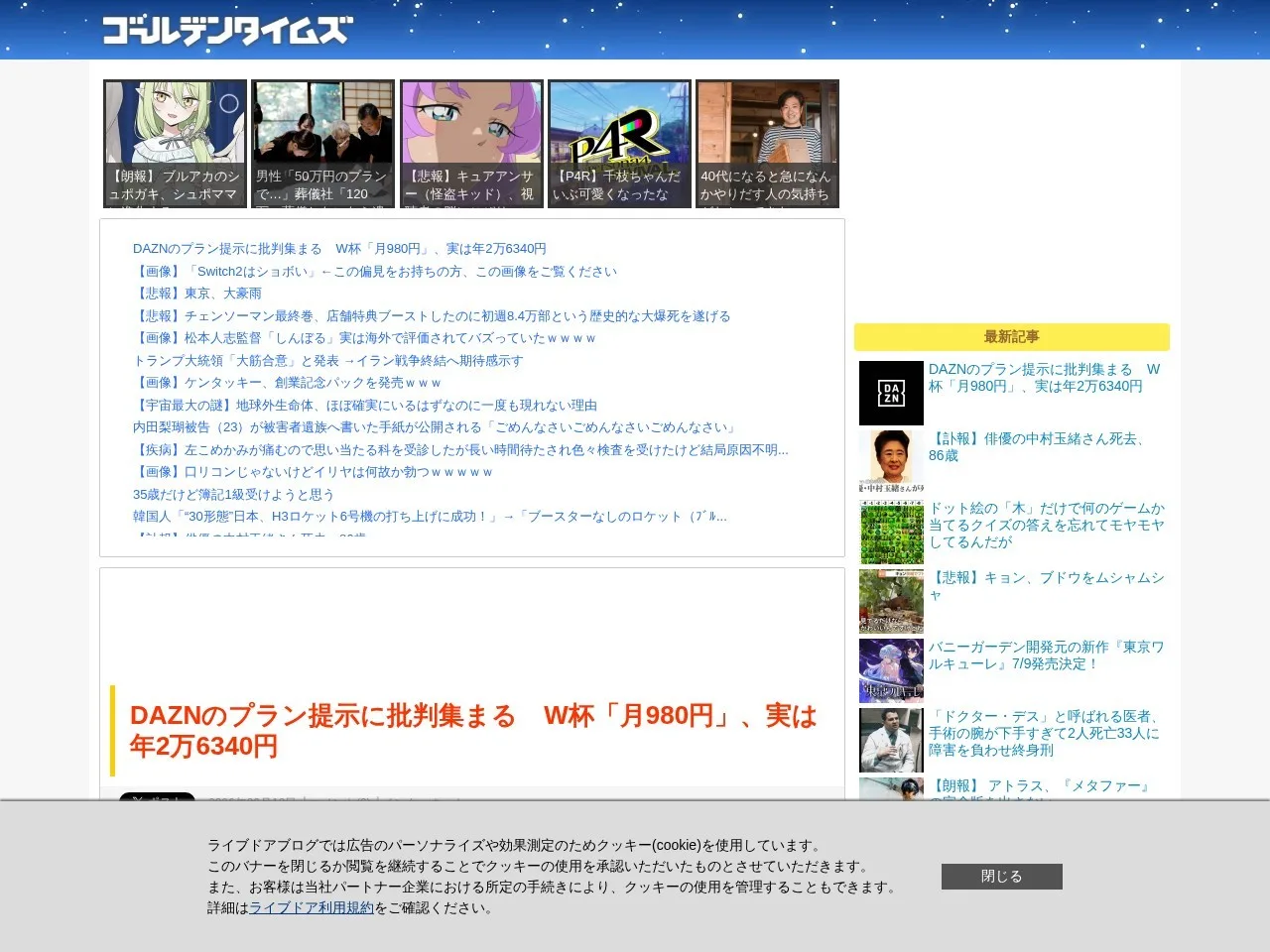The height and width of the screenshot is (952, 1270).
Task: Click the 最新記事 sidebar header
Action: click(1012, 337)
